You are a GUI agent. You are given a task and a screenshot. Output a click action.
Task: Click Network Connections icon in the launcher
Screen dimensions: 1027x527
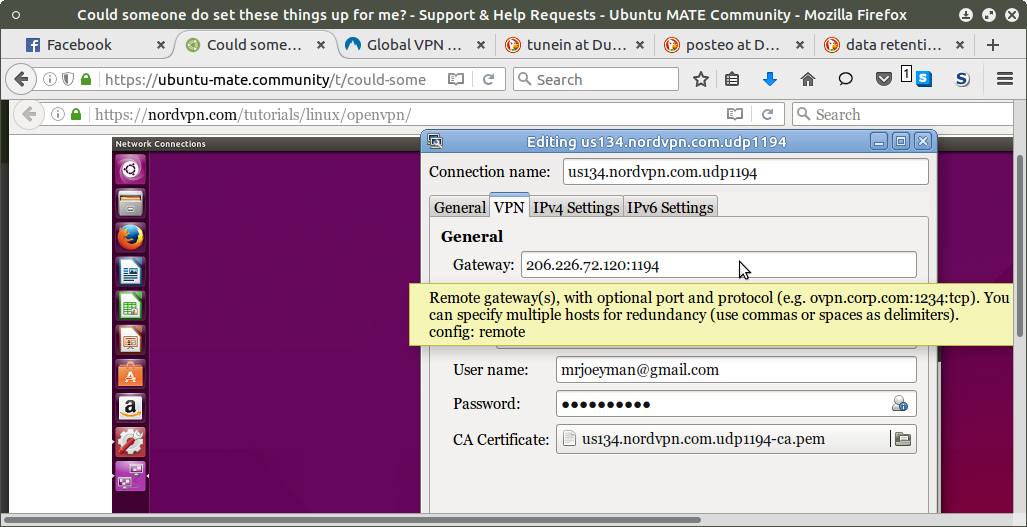[x=130, y=476]
